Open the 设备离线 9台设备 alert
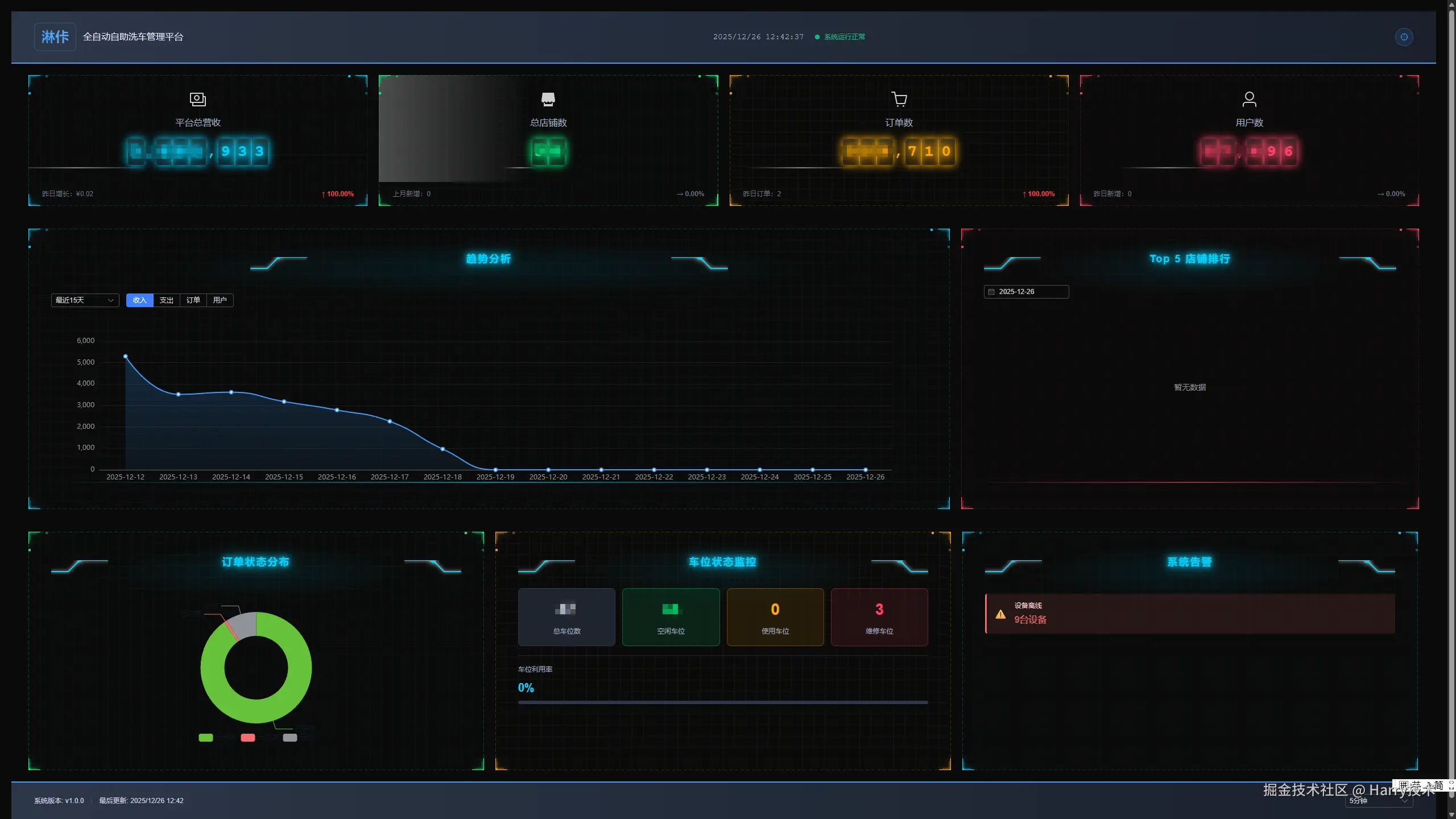 tap(1189, 614)
